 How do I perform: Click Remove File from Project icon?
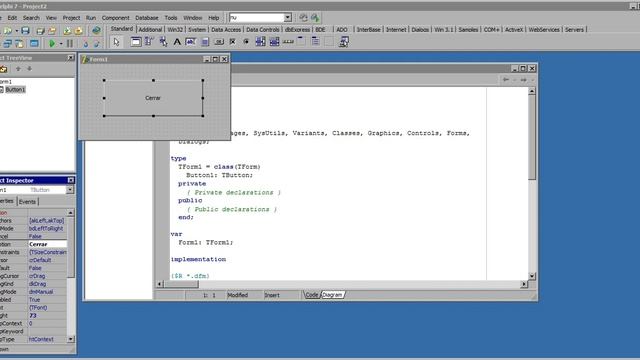pyautogui.click(x=79, y=31)
